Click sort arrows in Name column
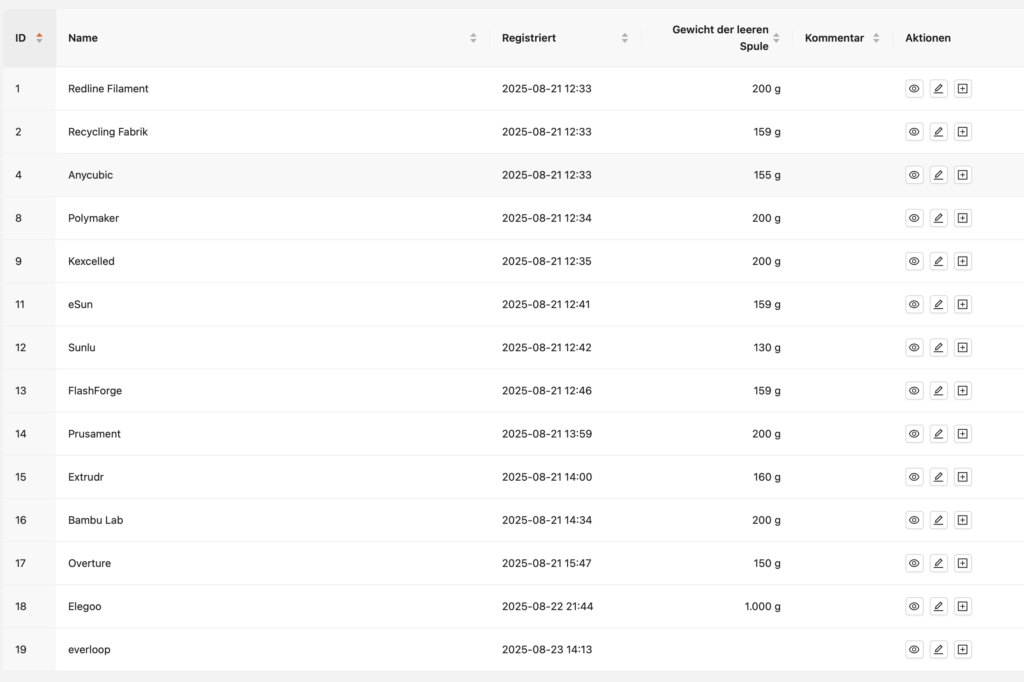Screen dimensions: 1024x682 [473, 38]
